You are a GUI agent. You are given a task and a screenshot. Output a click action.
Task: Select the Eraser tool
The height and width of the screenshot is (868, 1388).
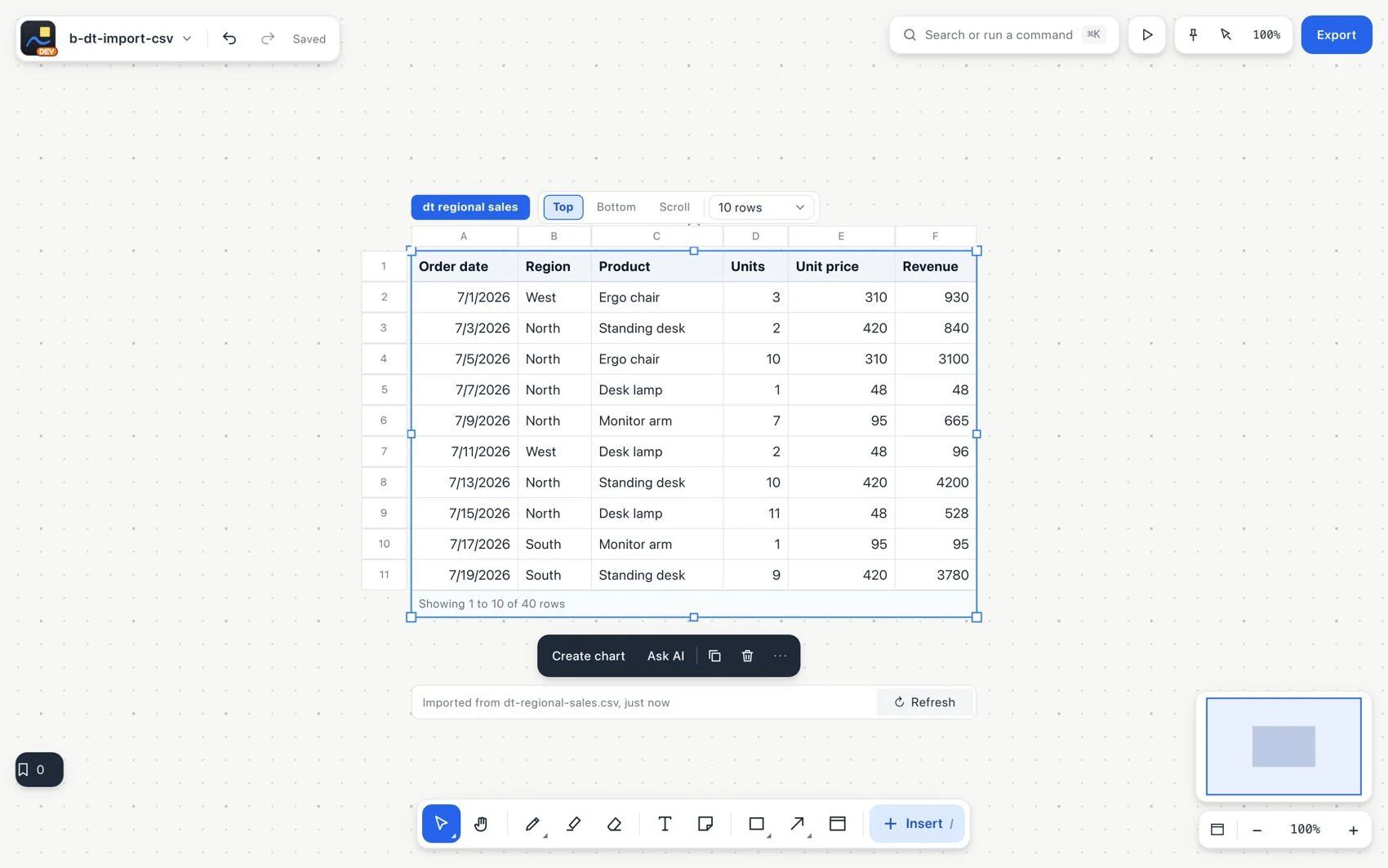pos(614,823)
